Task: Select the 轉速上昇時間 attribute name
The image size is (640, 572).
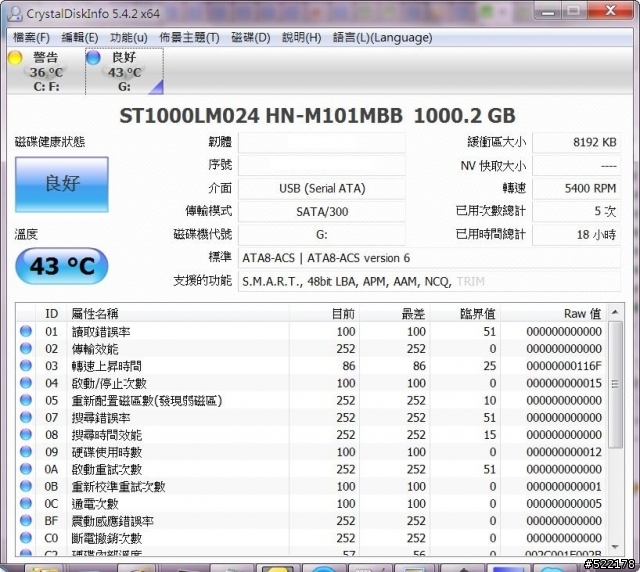Action: (107, 366)
